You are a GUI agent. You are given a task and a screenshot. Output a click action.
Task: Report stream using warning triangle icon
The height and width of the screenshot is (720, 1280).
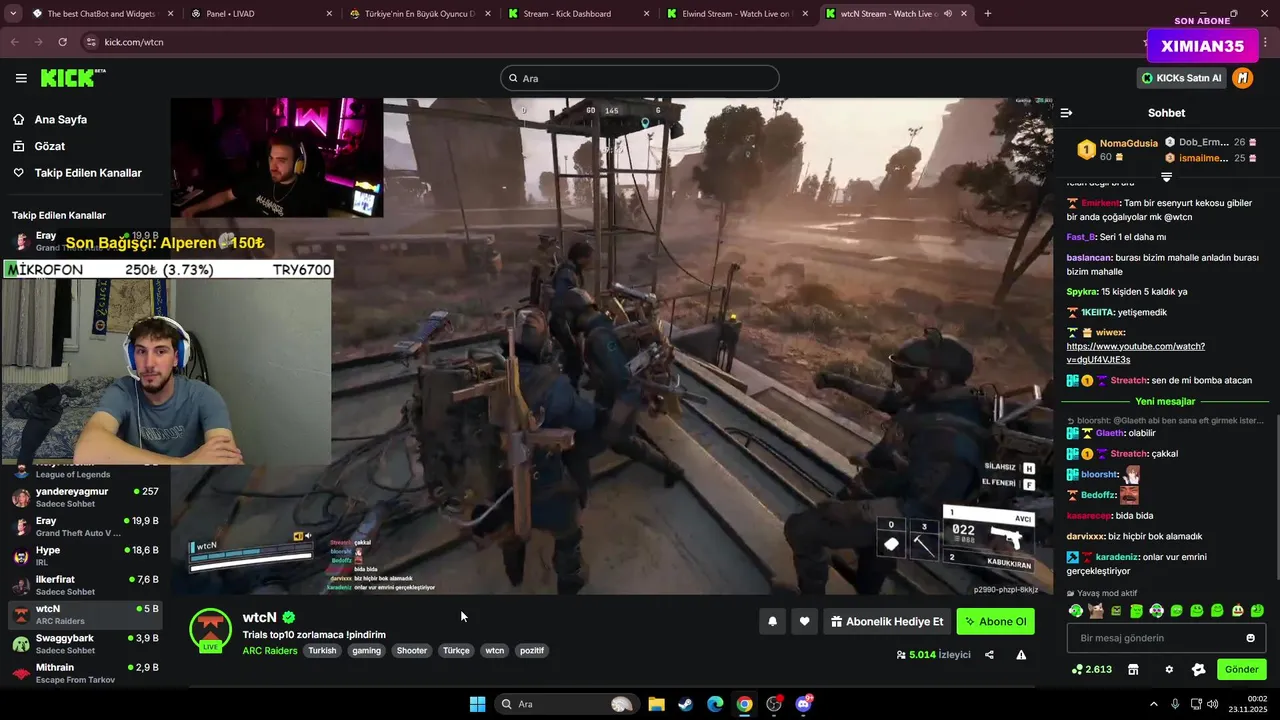click(1021, 655)
